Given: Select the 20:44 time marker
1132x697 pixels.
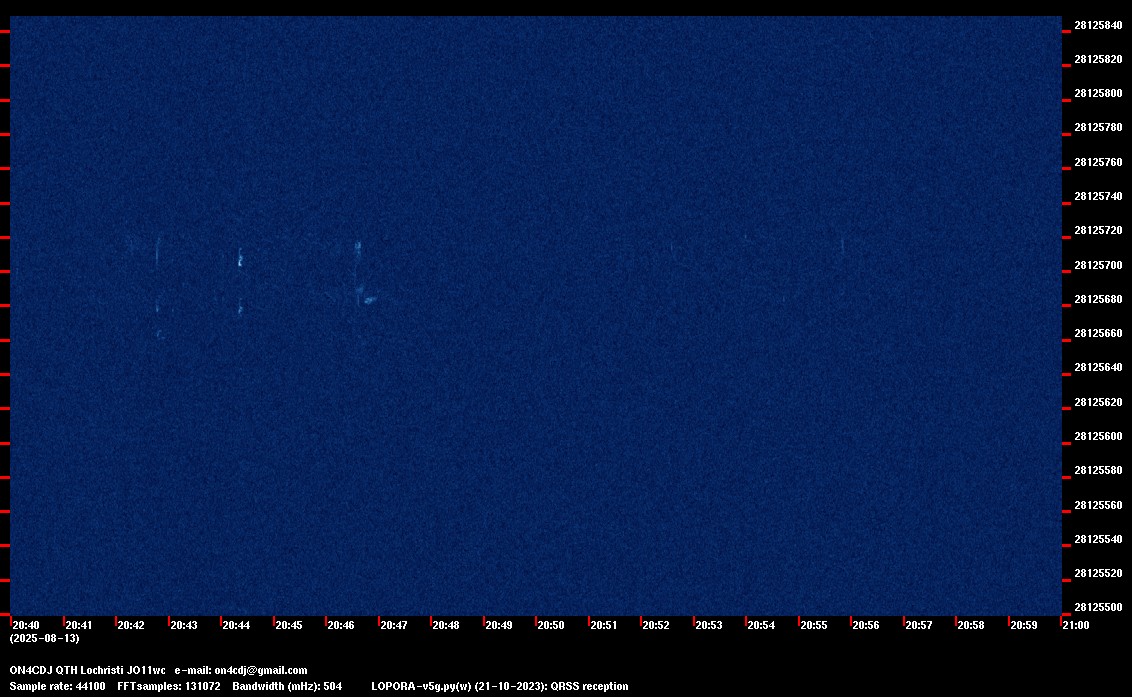Looking at the screenshot, I should point(236,625).
